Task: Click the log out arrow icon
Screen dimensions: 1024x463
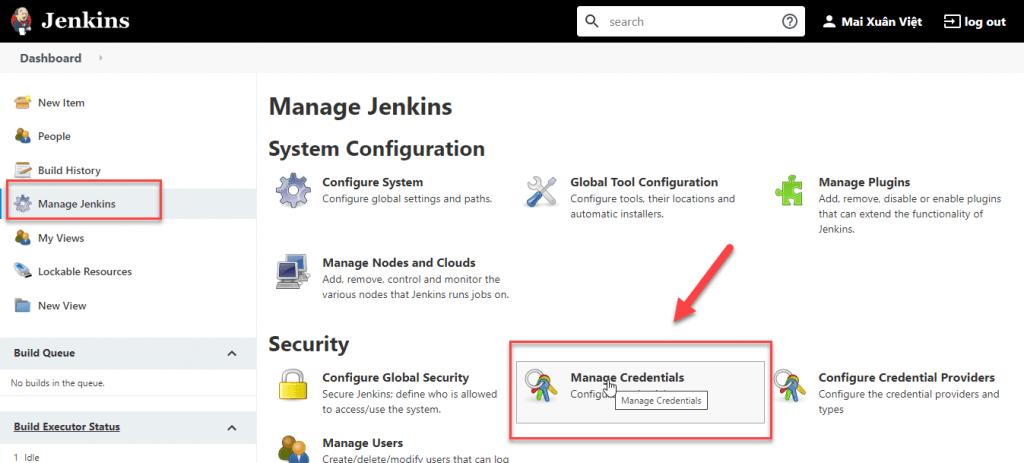Action: coord(952,22)
